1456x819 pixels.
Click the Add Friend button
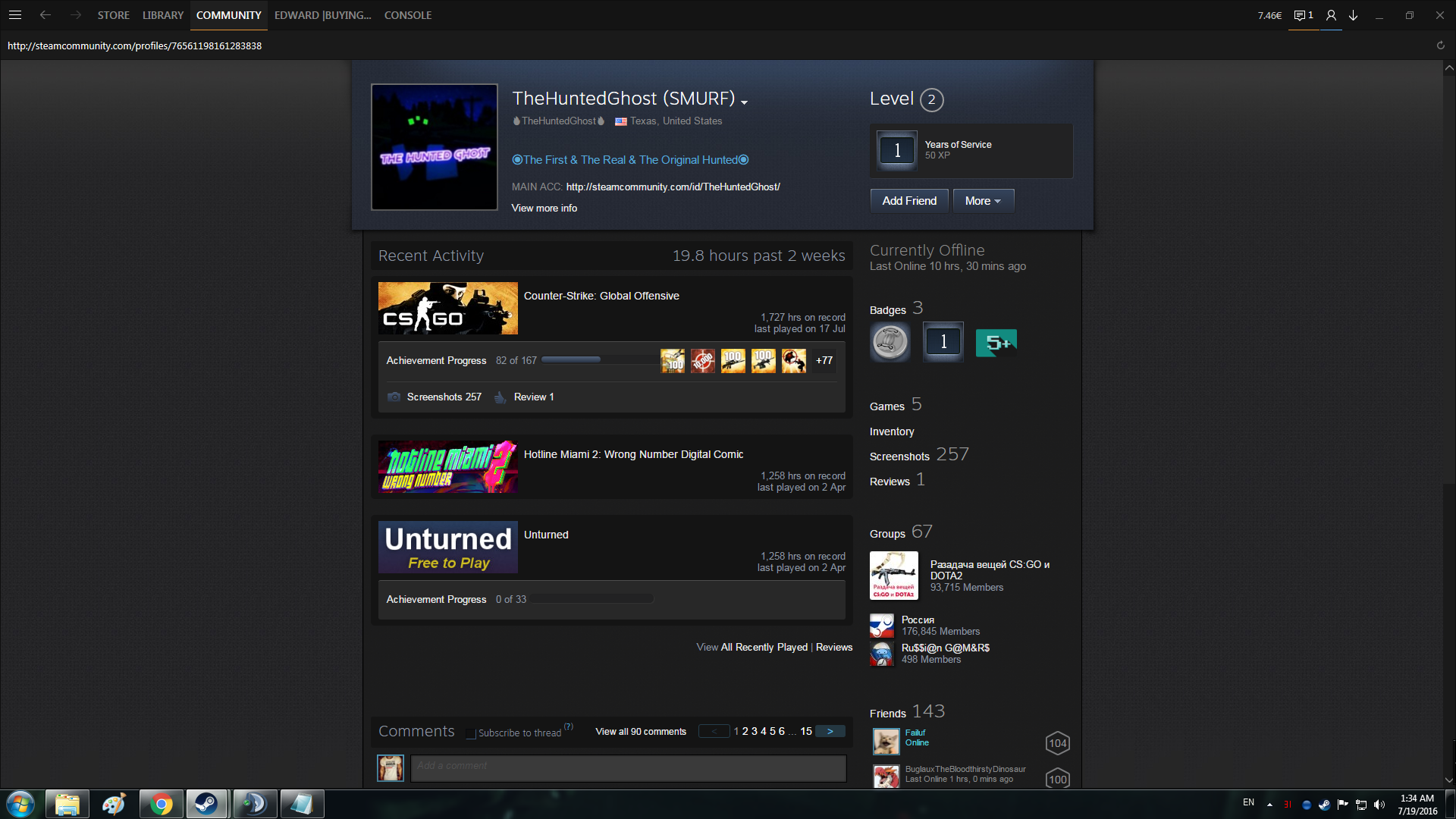point(908,201)
